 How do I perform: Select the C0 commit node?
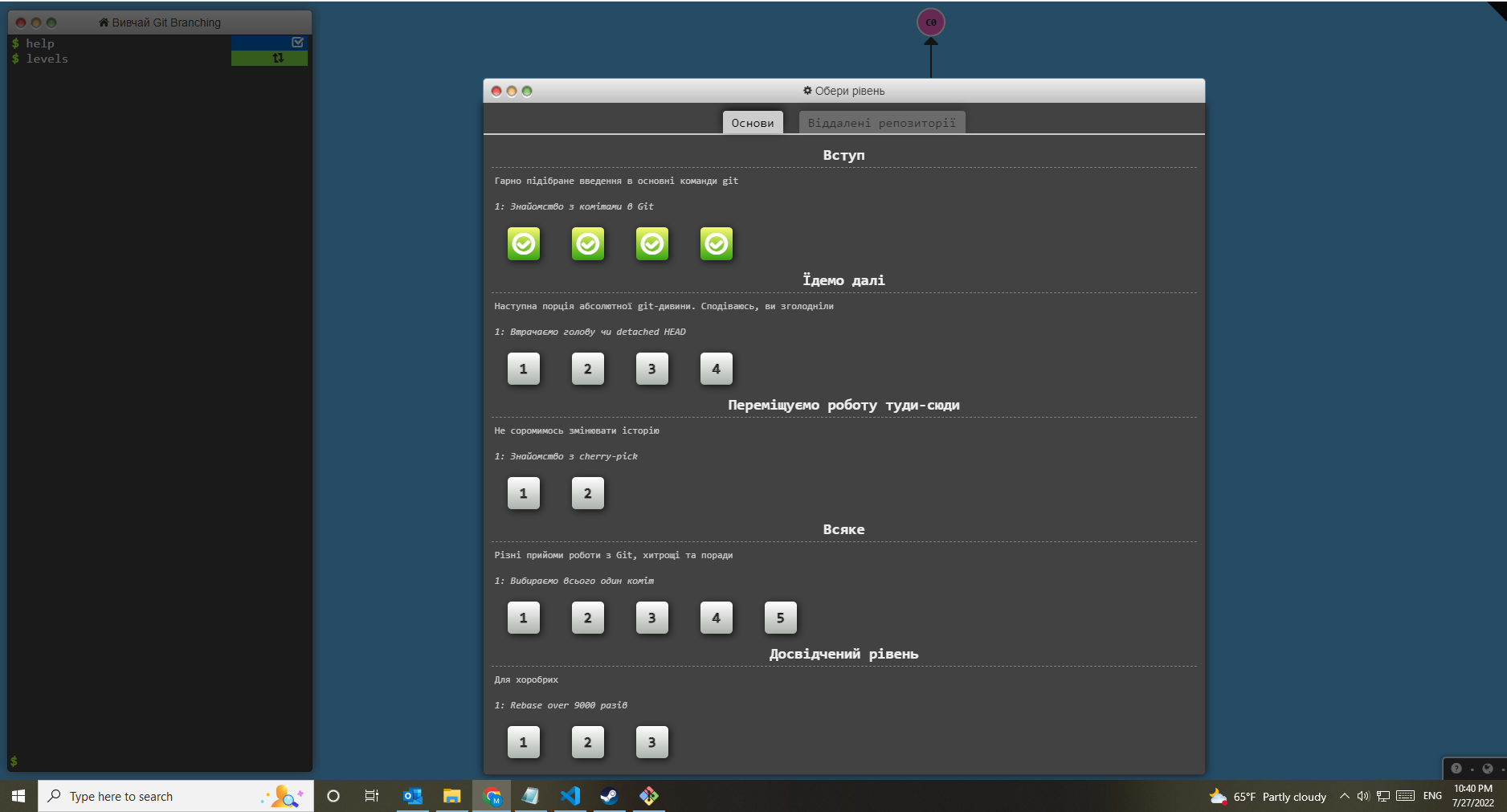(931, 22)
